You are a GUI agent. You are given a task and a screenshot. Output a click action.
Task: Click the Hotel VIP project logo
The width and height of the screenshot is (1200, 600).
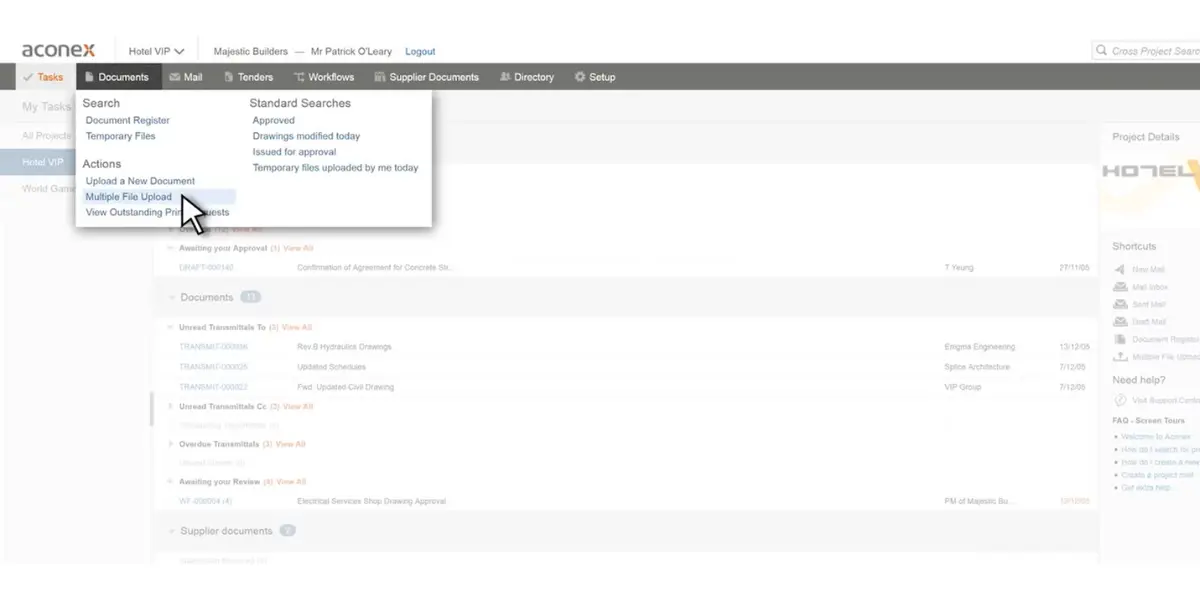tap(1150, 171)
